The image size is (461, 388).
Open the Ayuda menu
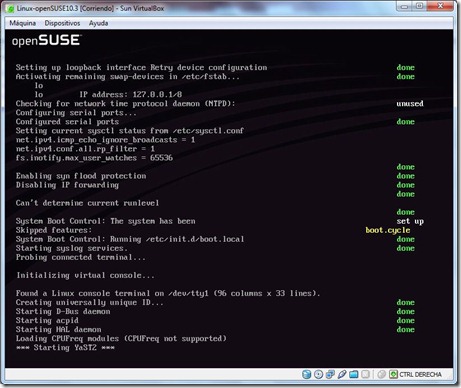98,23
